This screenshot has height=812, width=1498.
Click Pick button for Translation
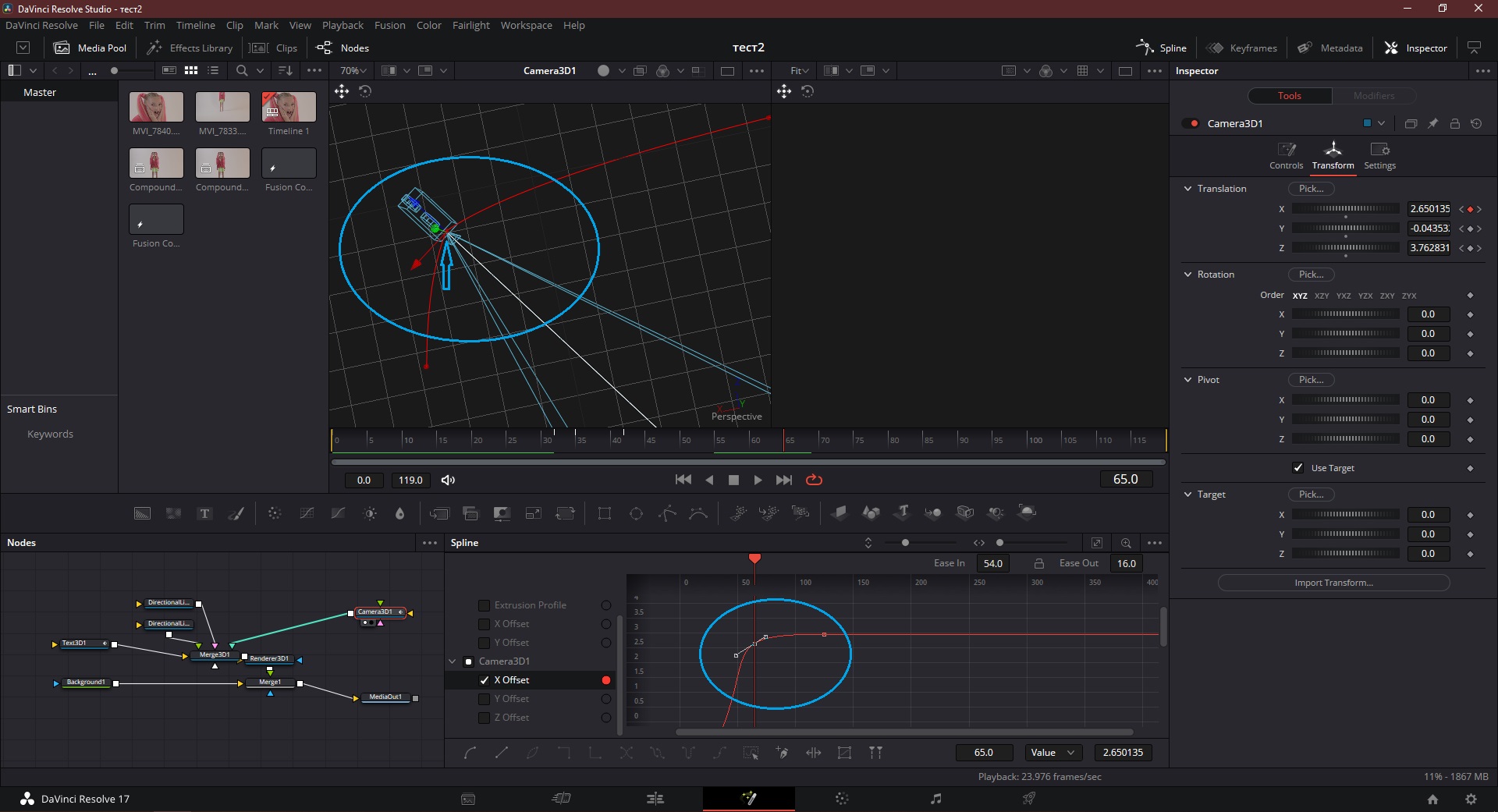click(x=1311, y=189)
